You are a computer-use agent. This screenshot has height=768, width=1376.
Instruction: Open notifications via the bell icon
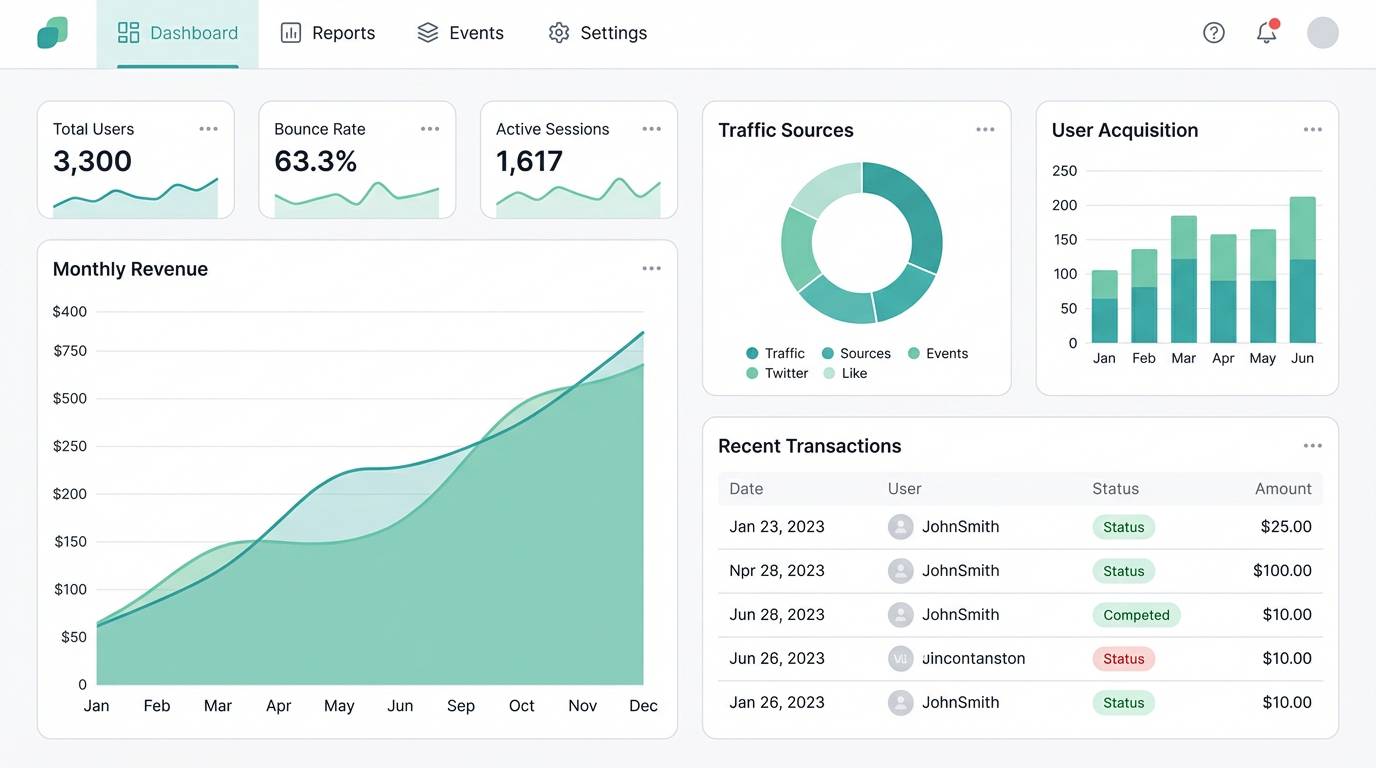[x=1265, y=33]
